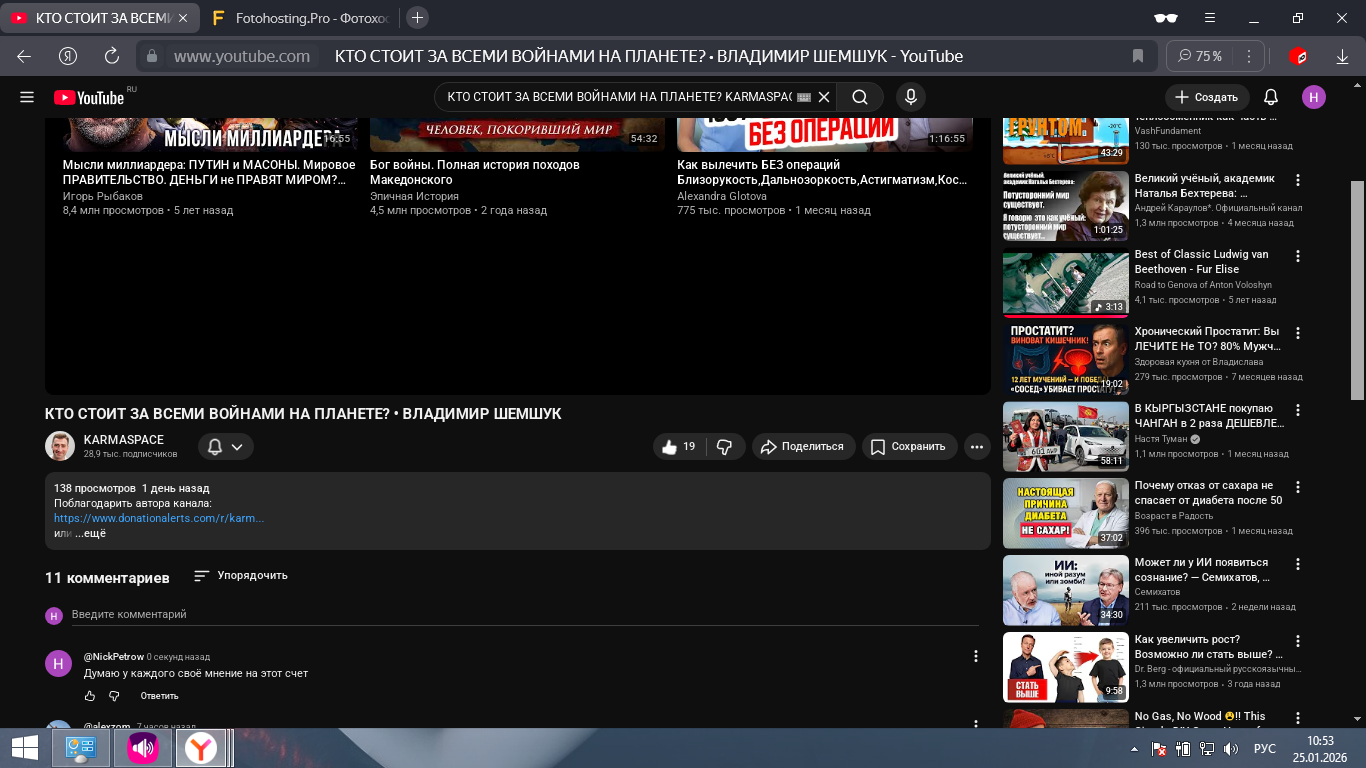Open the on-screen keyboard in search box
The height and width of the screenshot is (768, 1366).
(804, 97)
